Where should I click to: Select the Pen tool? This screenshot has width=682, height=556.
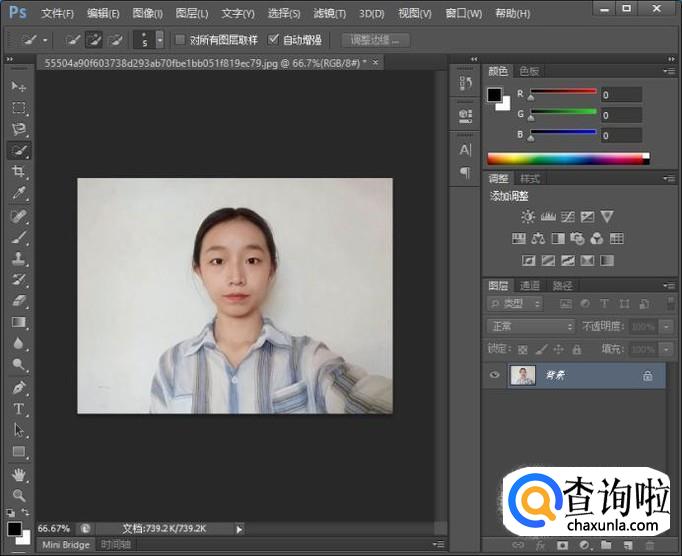tap(19, 388)
